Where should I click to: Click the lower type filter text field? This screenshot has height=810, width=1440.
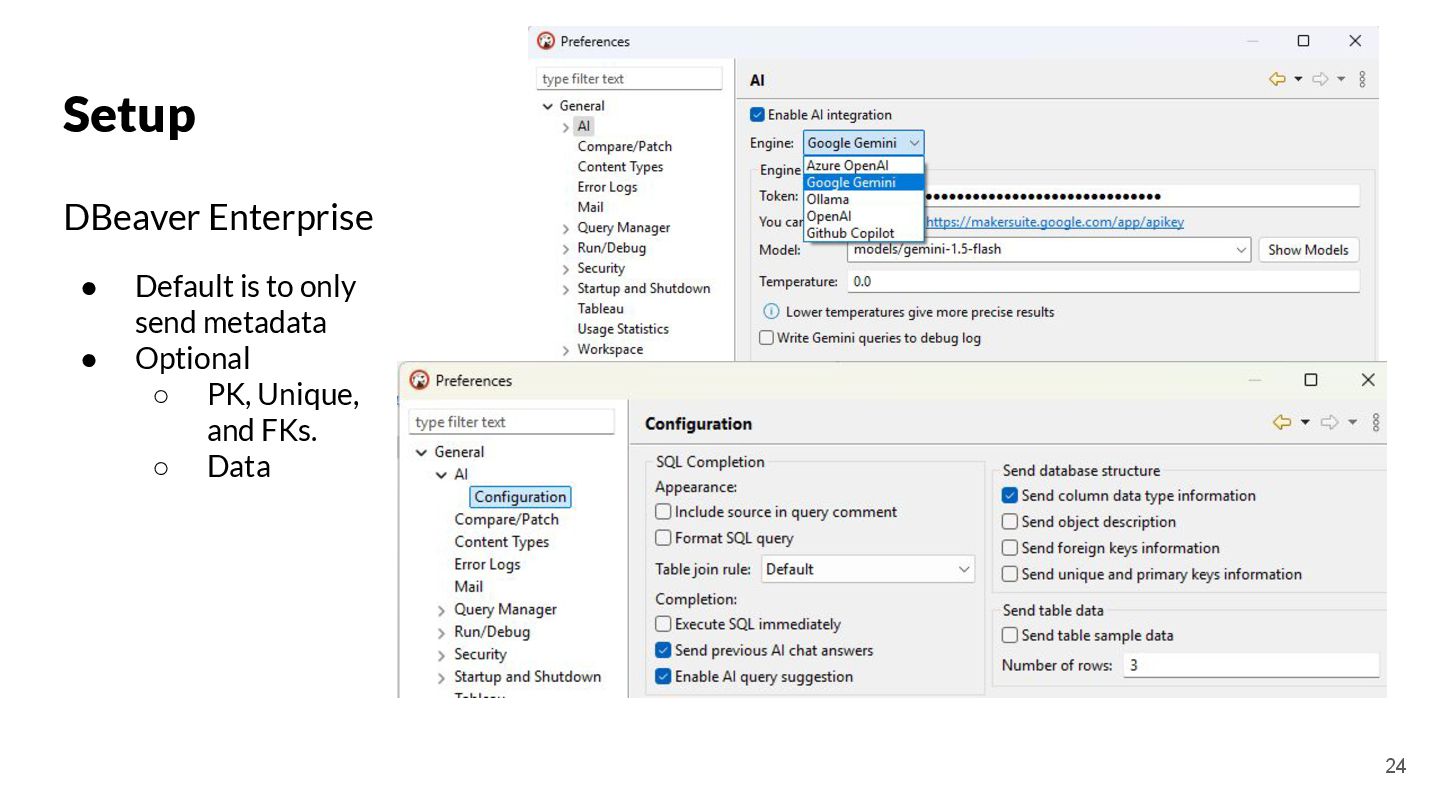pos(512,422)
